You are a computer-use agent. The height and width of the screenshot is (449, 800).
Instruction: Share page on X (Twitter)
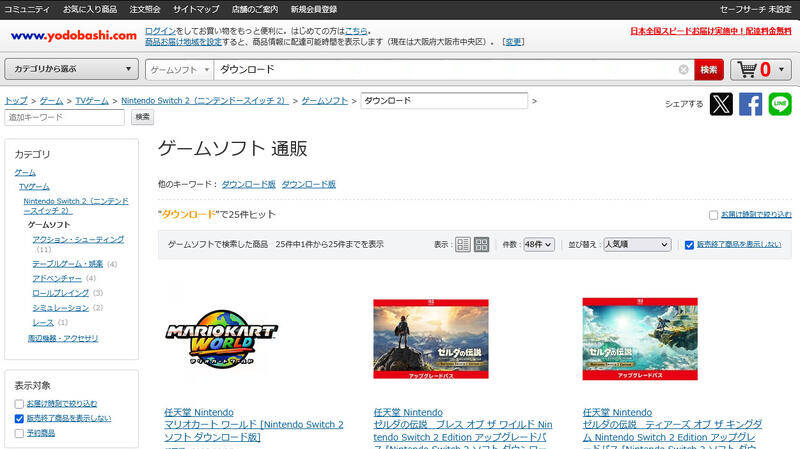(x=721, y=104)
